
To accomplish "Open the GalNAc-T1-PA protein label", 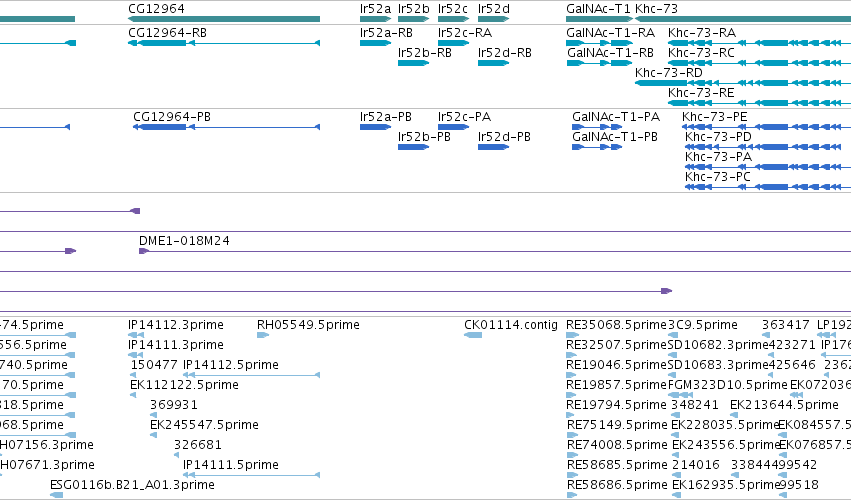I will click(616, 117).
